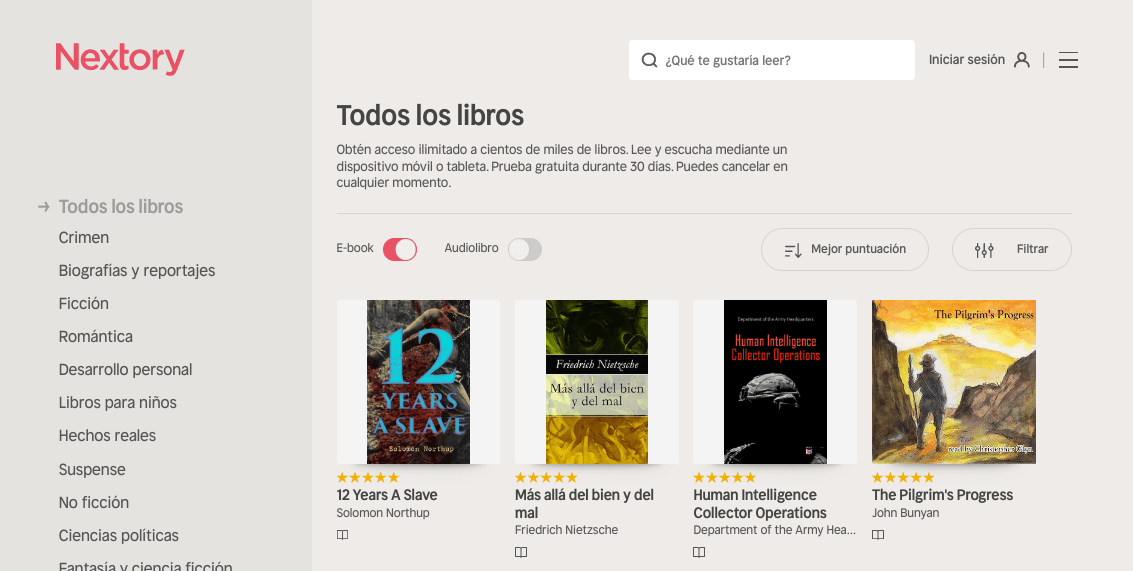
Task: Open the Más allá del bien y del mal title
Action: point(584,504)
